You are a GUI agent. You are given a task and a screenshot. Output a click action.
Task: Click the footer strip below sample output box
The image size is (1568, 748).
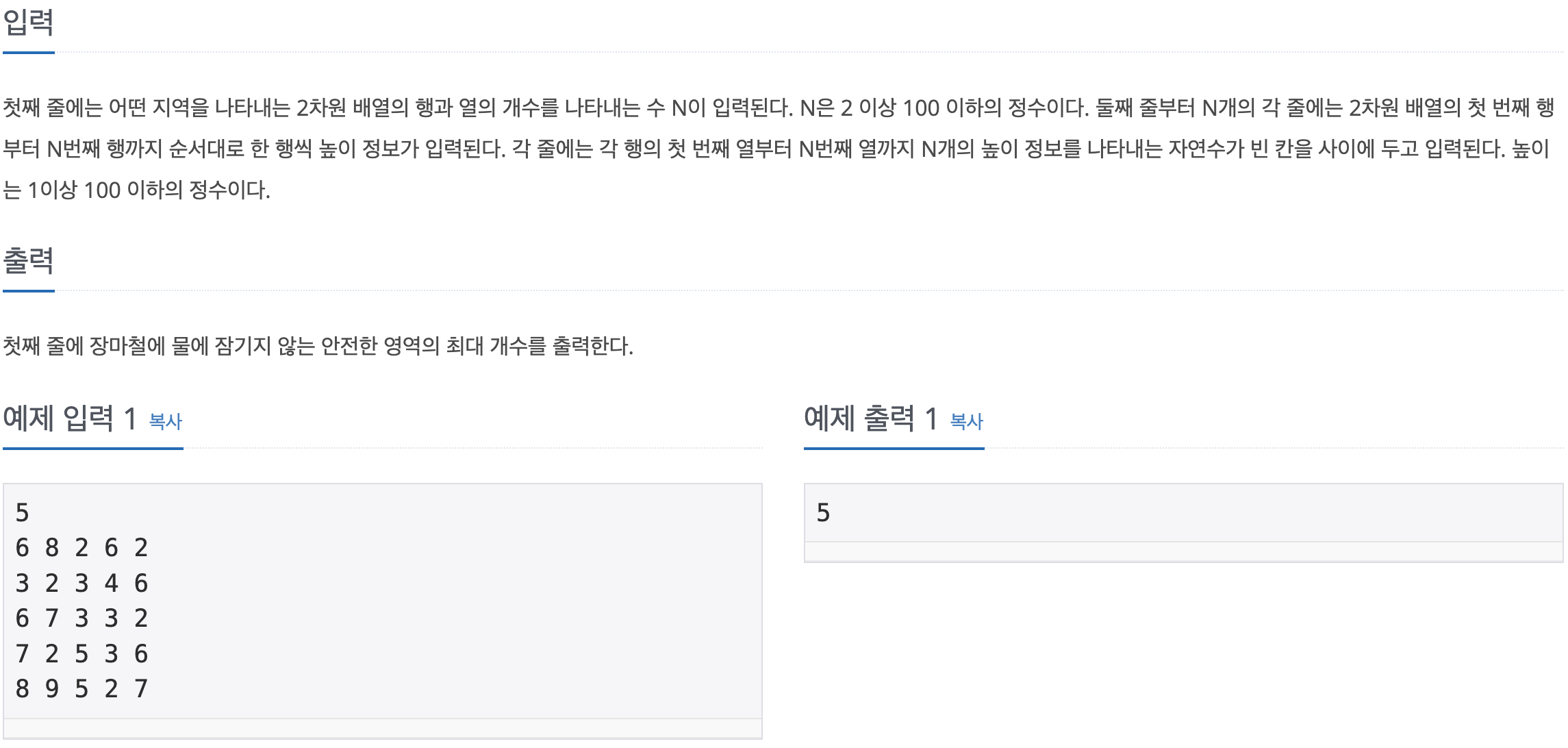tap(1184, 551)
